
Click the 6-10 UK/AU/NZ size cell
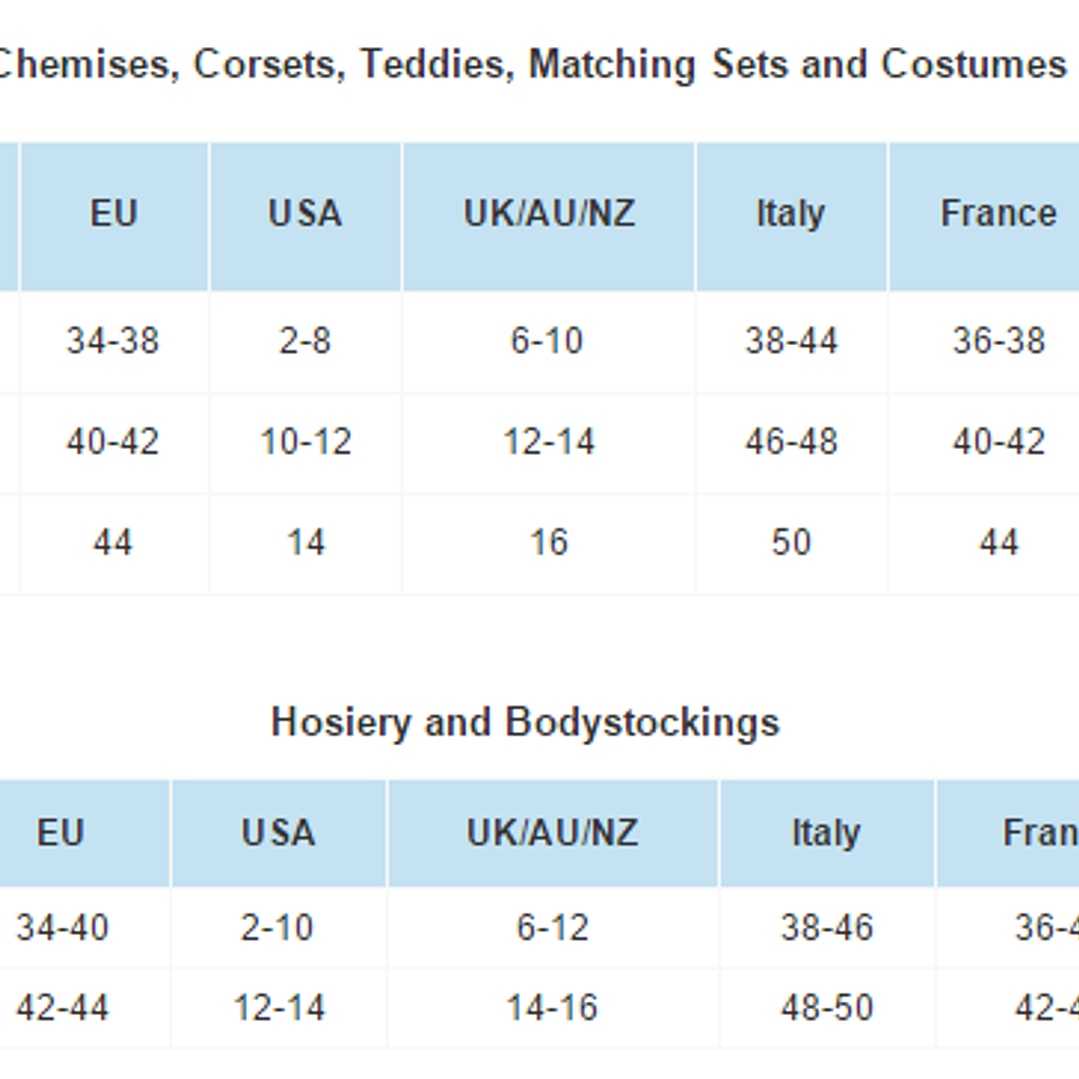pos(547,341)
